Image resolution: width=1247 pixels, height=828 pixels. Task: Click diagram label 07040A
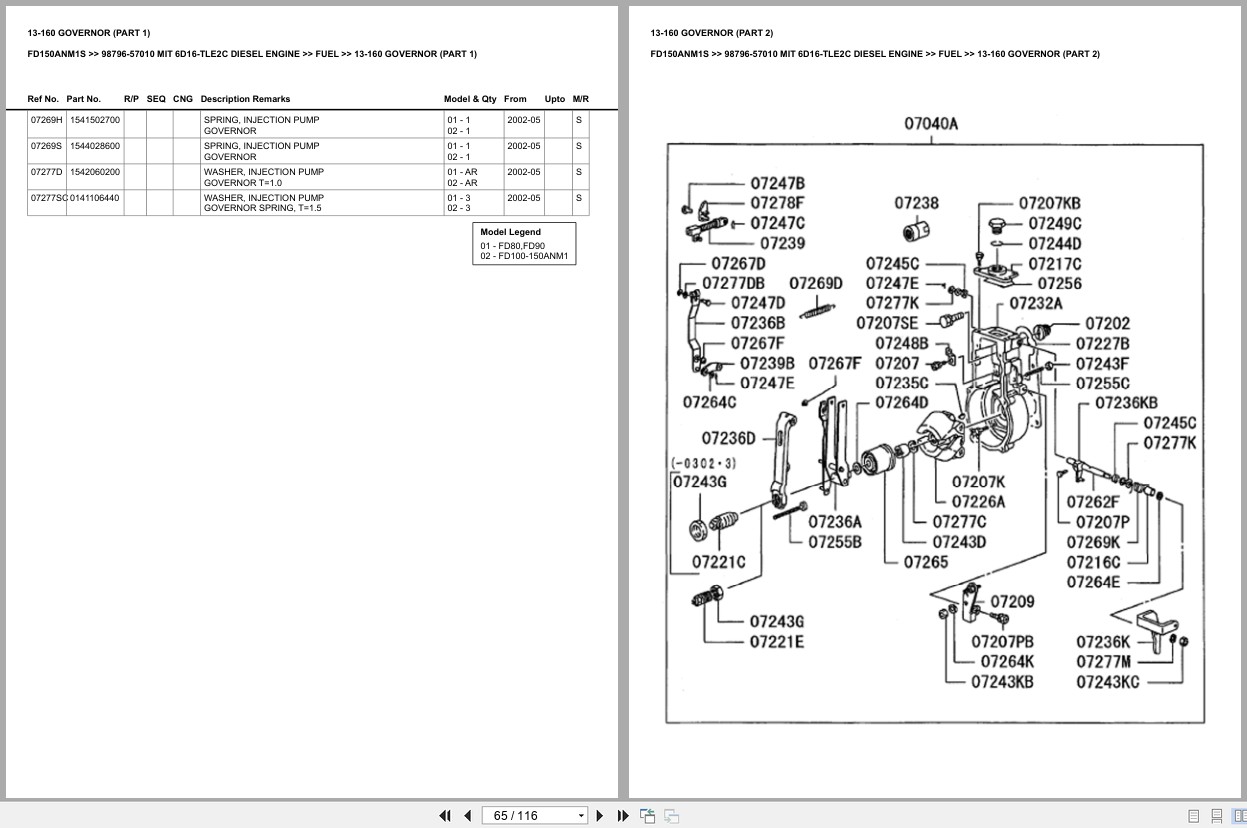pos(931,124)
